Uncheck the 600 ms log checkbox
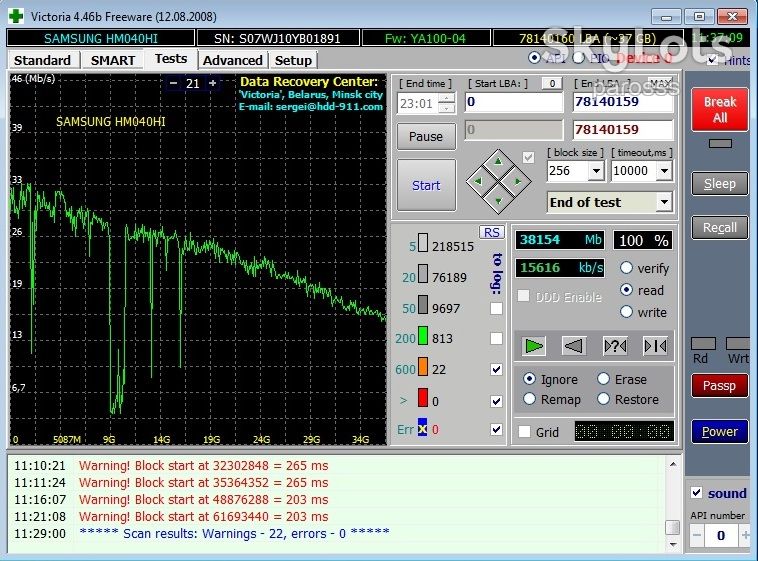 tap(496, 369)
